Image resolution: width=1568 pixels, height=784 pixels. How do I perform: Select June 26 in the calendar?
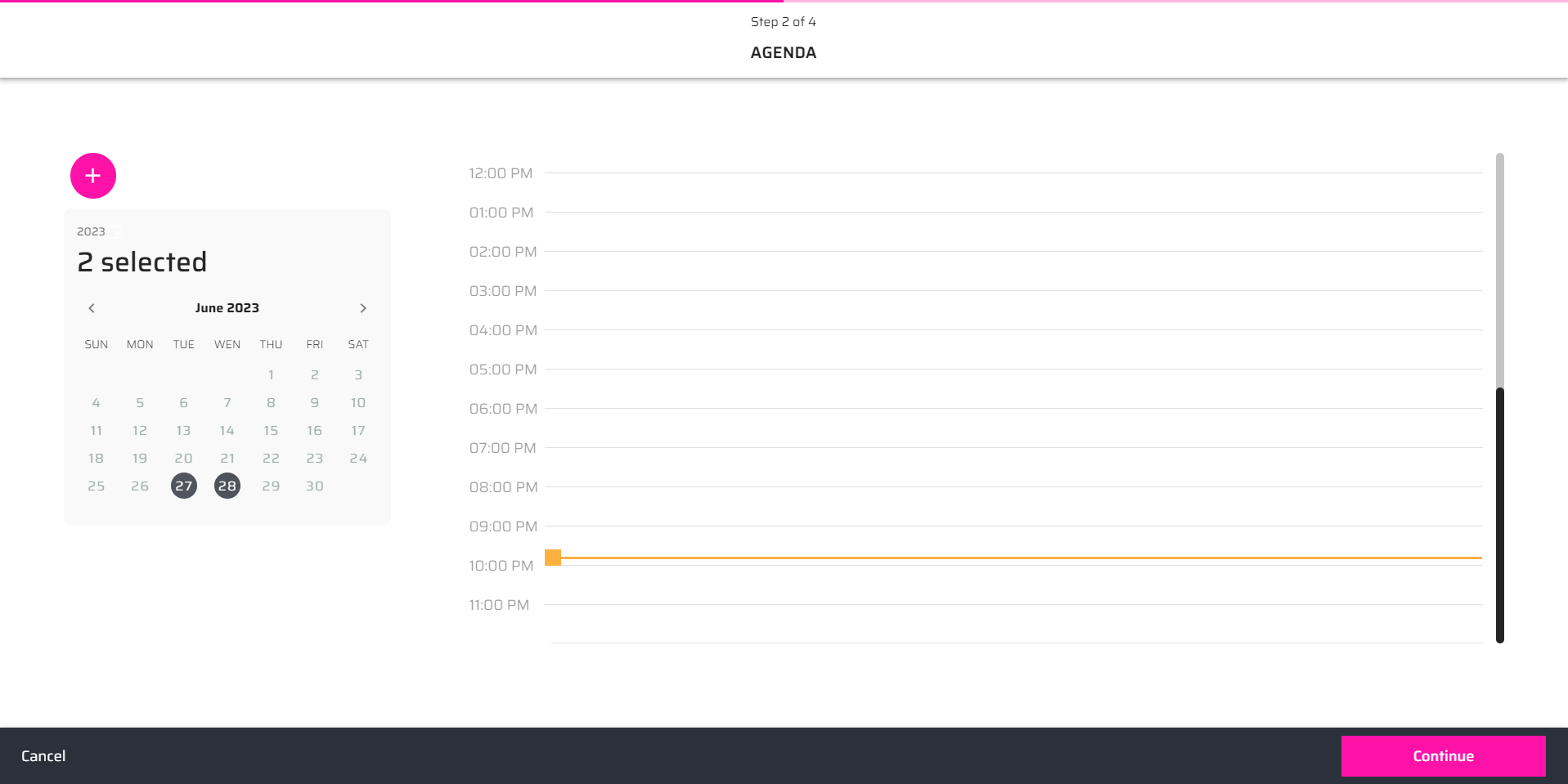click(x=140, y=486)
